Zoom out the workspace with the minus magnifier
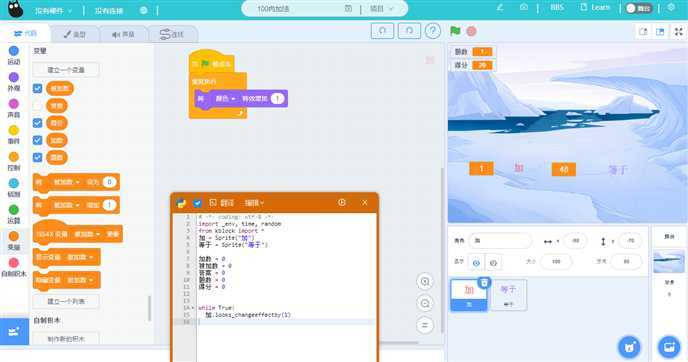Image resolution: width=688 pixels, height=362 pixels. [425, 303]
